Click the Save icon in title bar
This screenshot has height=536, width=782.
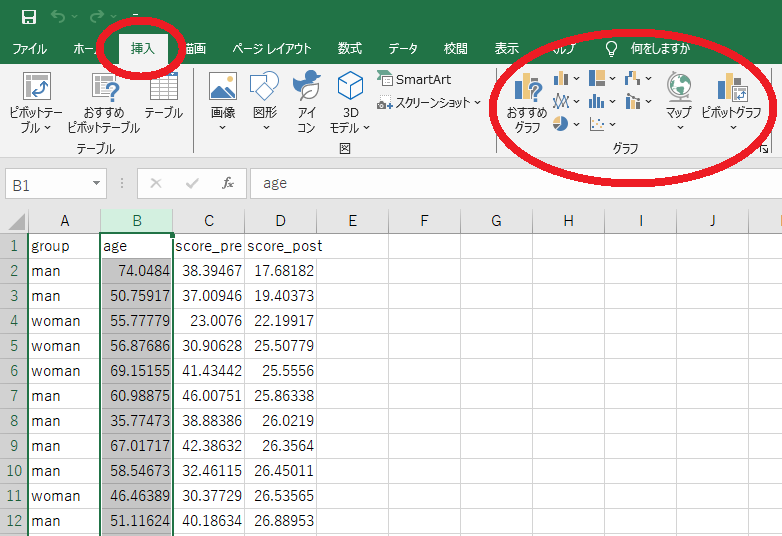[x=29, y=17]
